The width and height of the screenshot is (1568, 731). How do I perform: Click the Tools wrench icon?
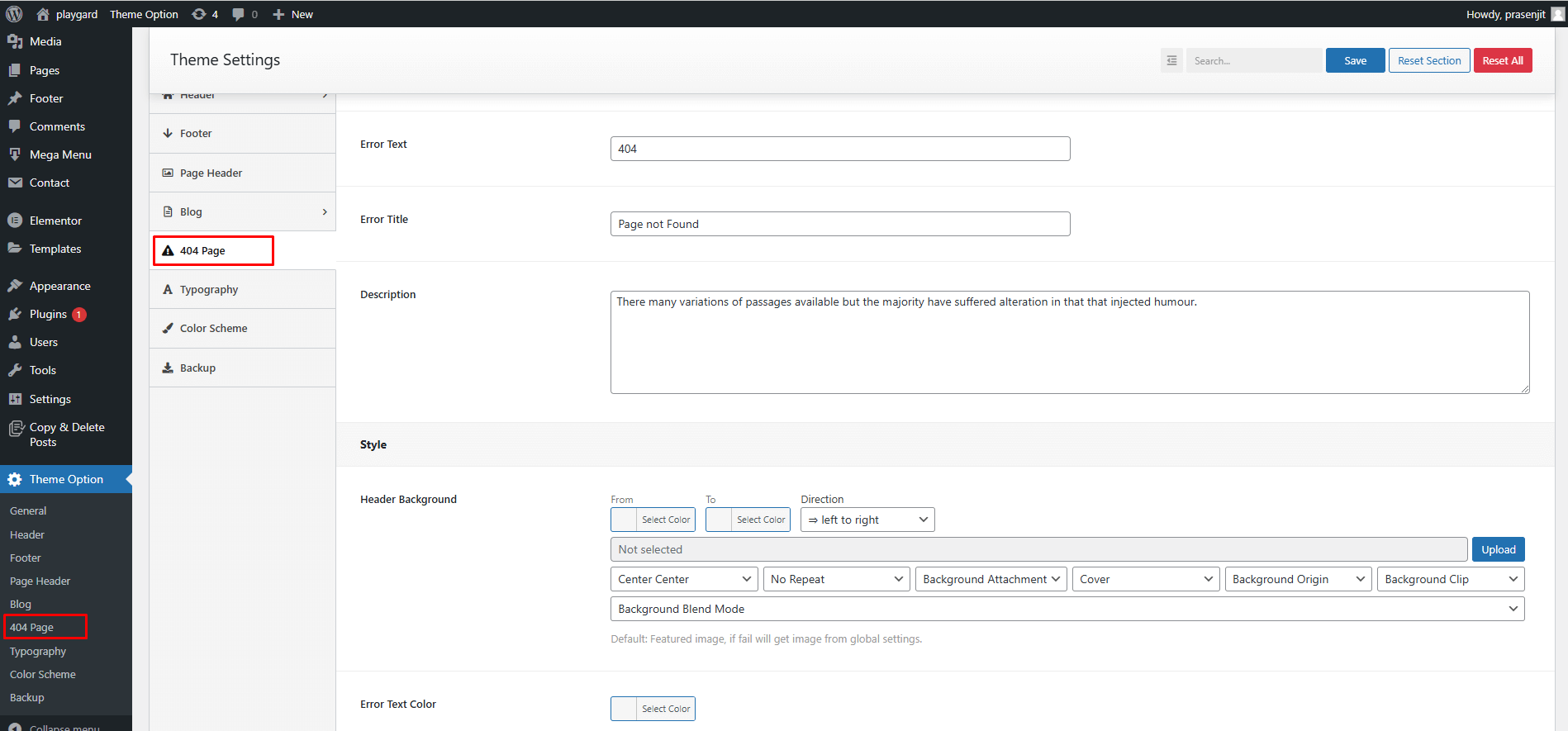[x=15, y=370]
